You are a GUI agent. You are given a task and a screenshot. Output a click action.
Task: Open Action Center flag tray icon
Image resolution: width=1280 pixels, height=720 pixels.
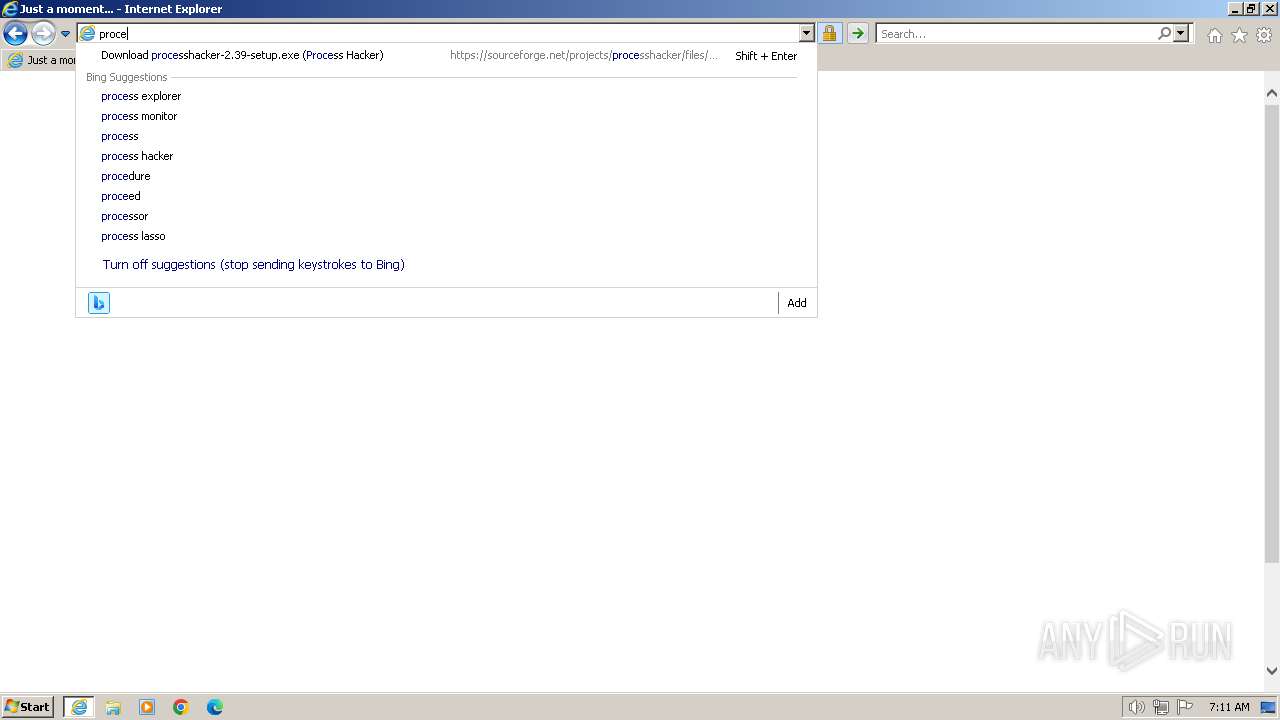click(x=1185, y=707)
